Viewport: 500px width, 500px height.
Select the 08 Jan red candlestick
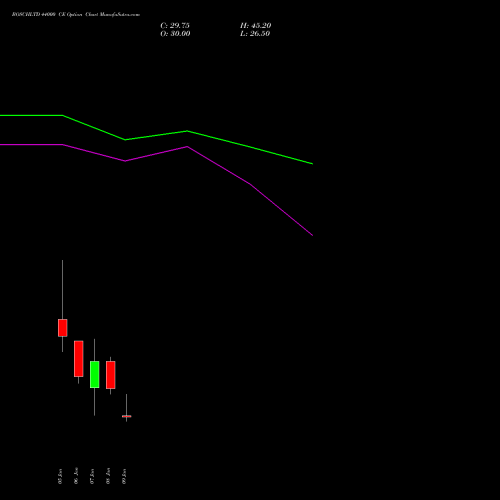tap(110, 375)
